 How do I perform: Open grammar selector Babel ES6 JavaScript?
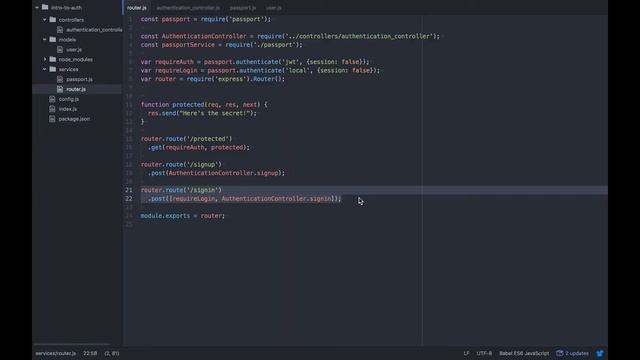[524, 353]
